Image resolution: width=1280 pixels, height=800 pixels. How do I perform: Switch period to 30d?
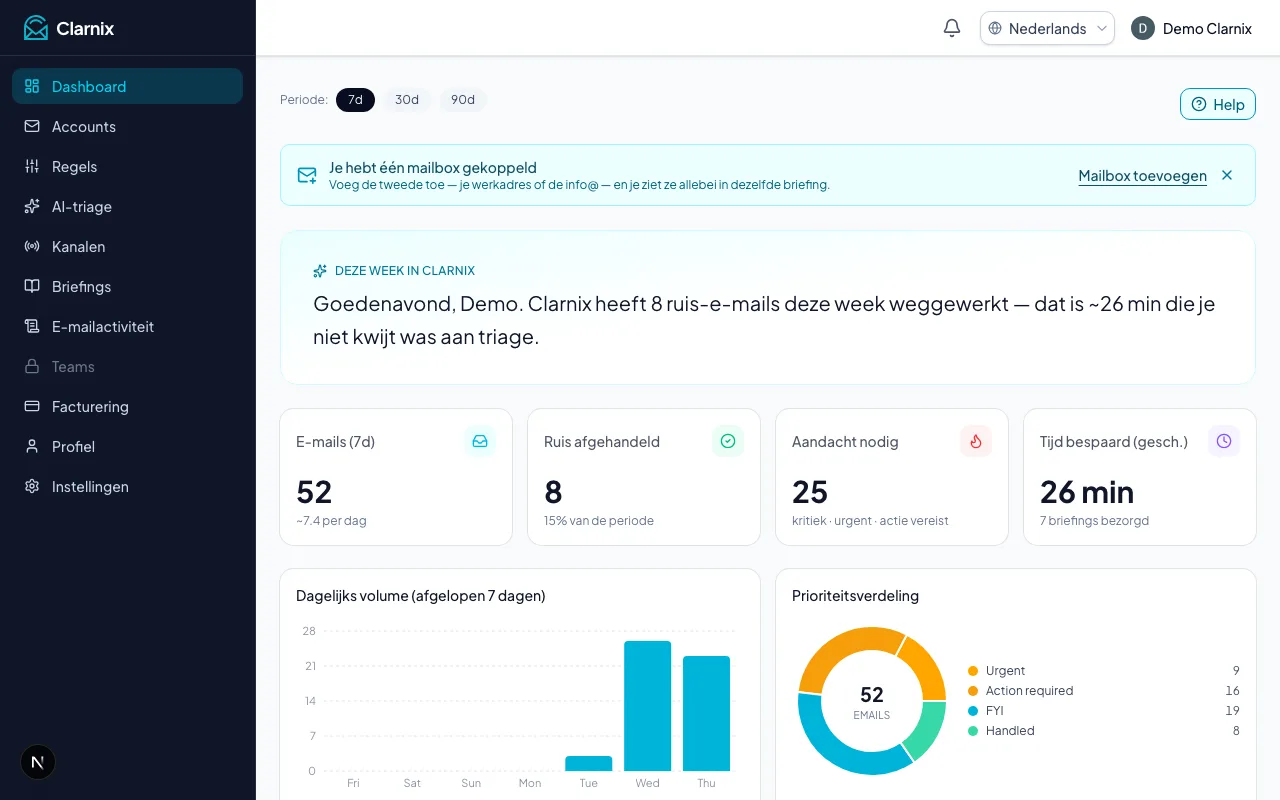(x=407, y=100)
